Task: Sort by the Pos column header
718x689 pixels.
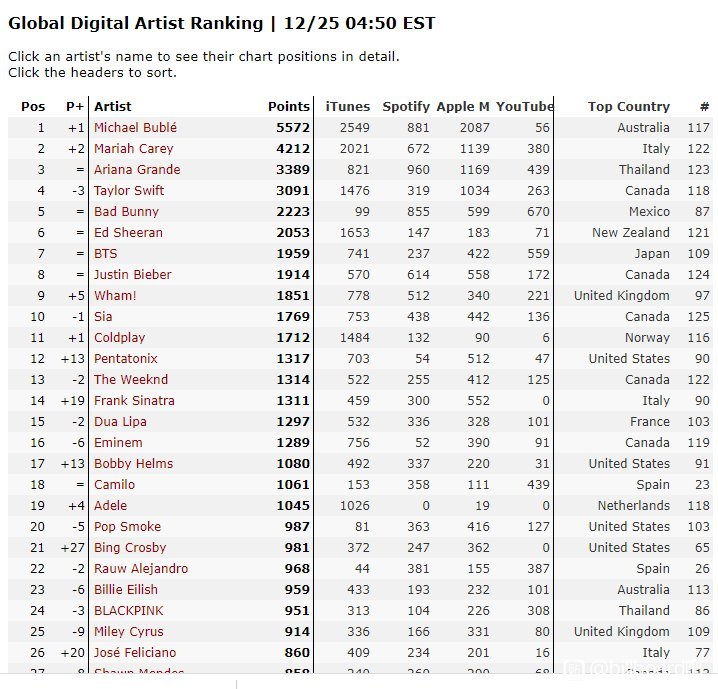Action: pos(33,106)
